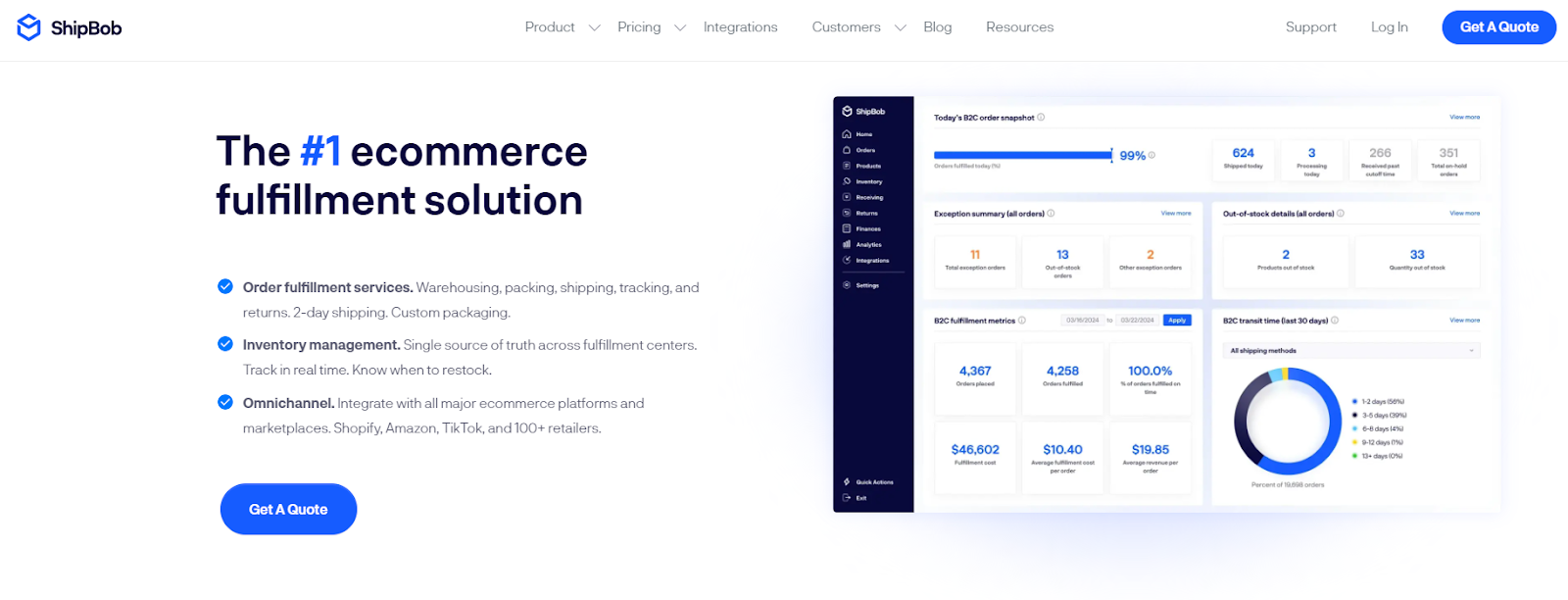Click the 03/22/2024 end date field
1568x600 pixels.
(1138, 321)
